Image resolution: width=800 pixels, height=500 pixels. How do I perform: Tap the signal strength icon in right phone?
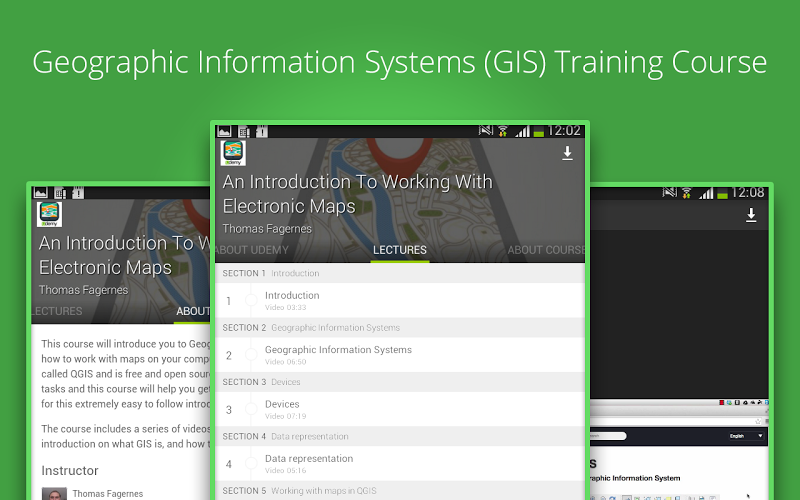(706, 194)
